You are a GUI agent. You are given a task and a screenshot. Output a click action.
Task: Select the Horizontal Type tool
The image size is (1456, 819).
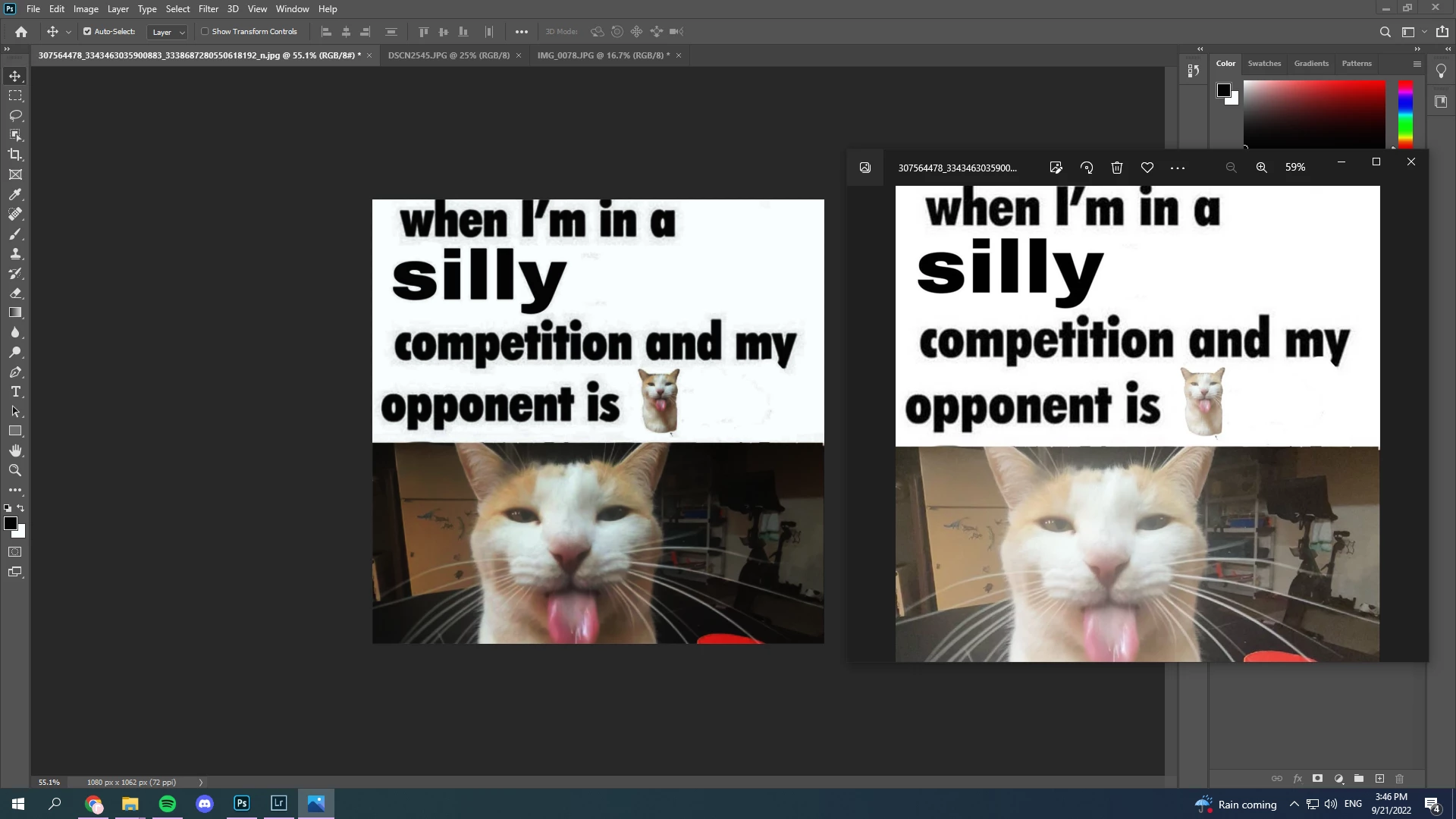[x=15, y=391]
